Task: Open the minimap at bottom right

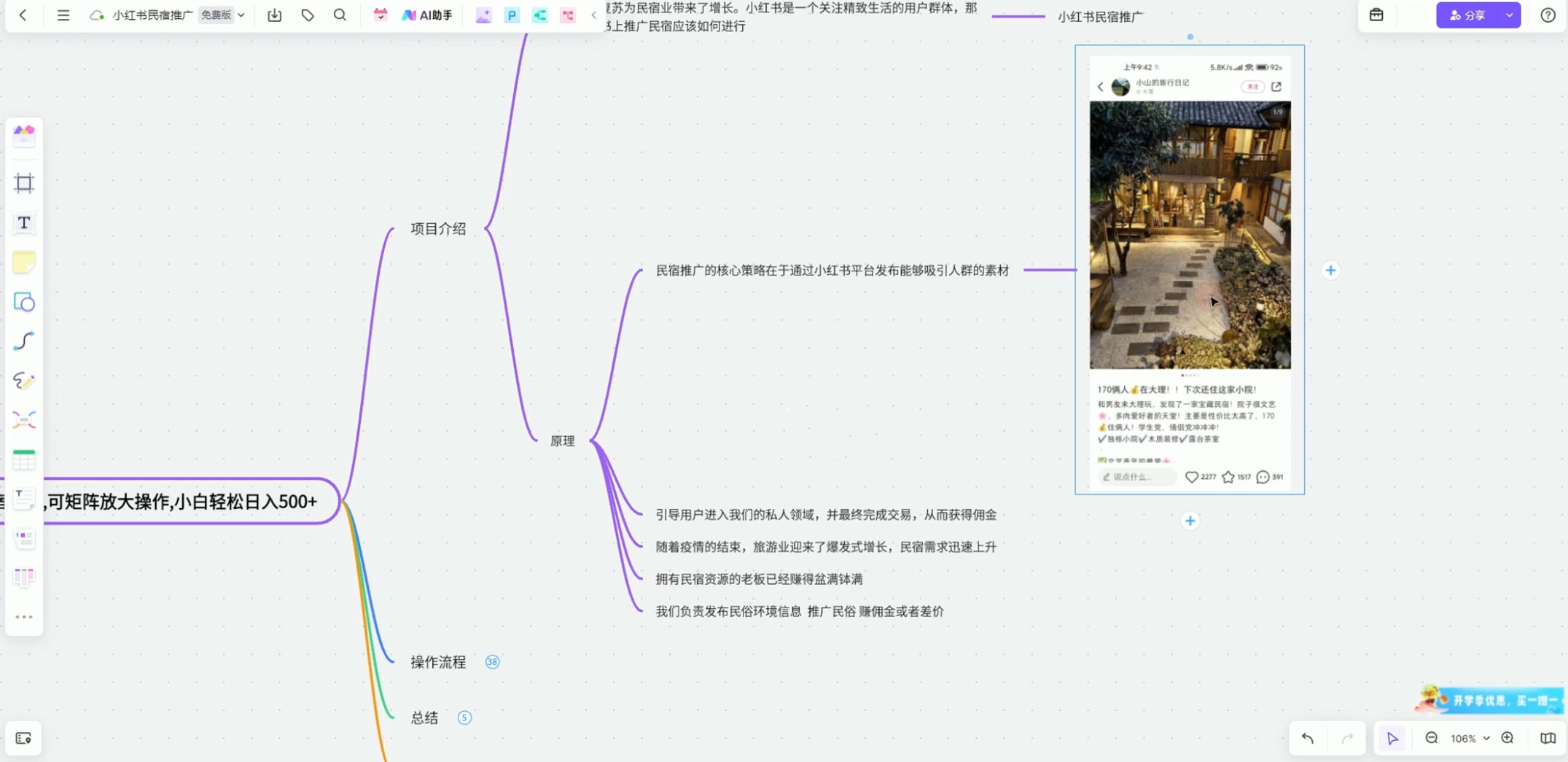Action: 1547,738
